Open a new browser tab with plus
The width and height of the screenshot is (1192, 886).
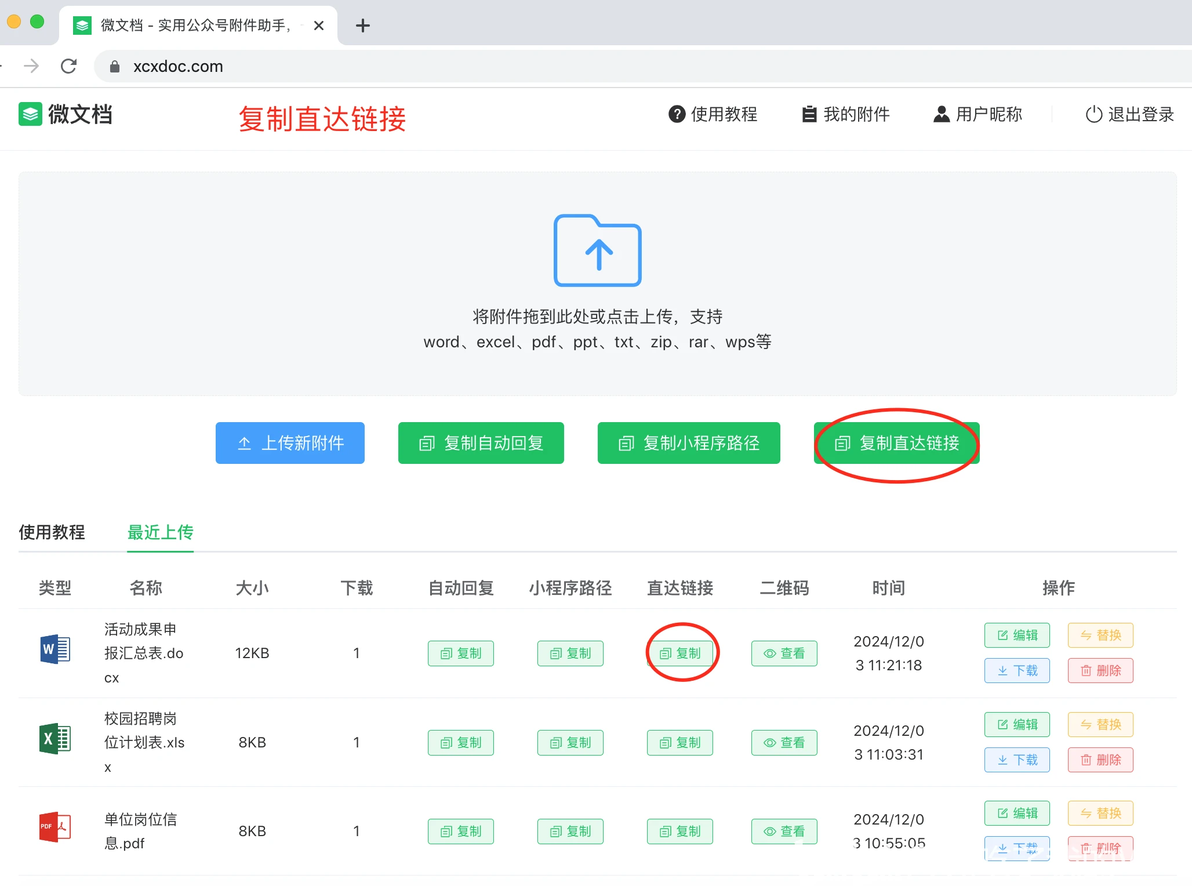point(363,26)
